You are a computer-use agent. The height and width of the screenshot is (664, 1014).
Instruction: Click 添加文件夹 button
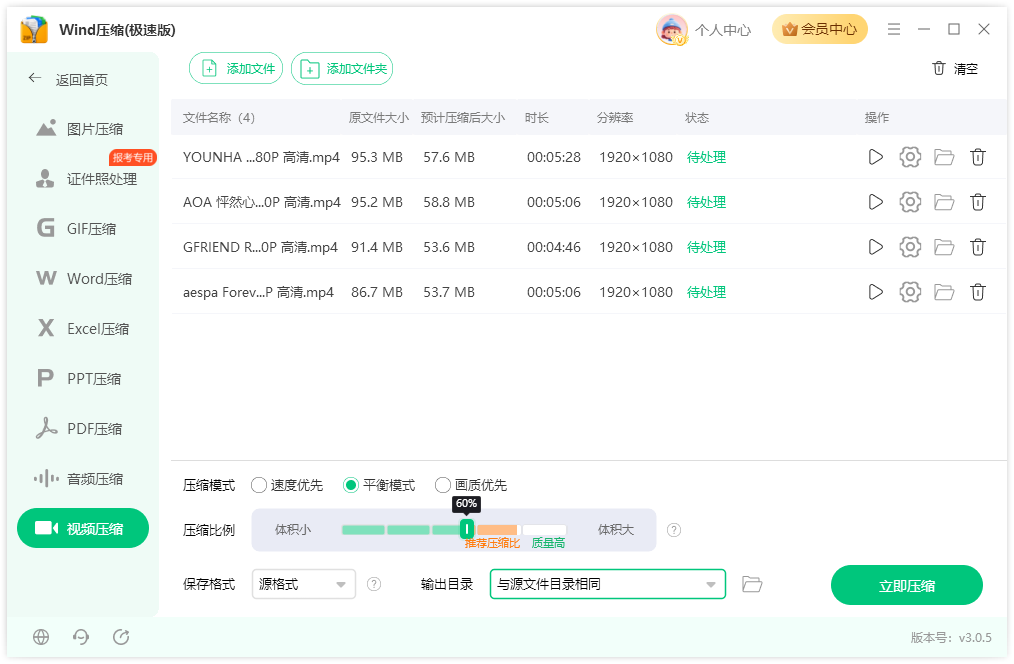[342, 69]
